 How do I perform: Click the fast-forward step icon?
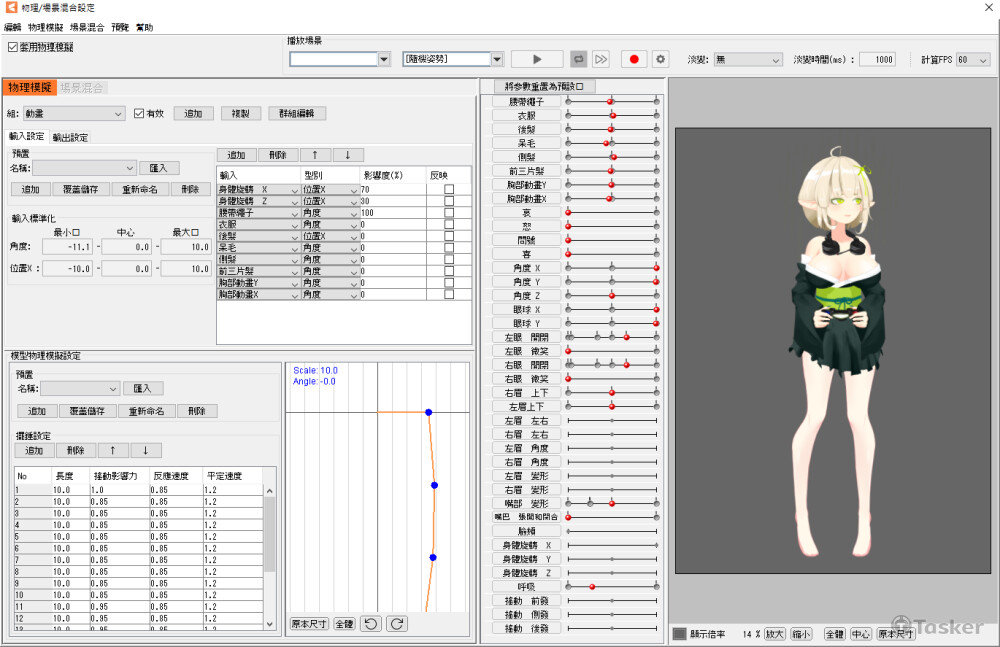click(x=601, y=60)
